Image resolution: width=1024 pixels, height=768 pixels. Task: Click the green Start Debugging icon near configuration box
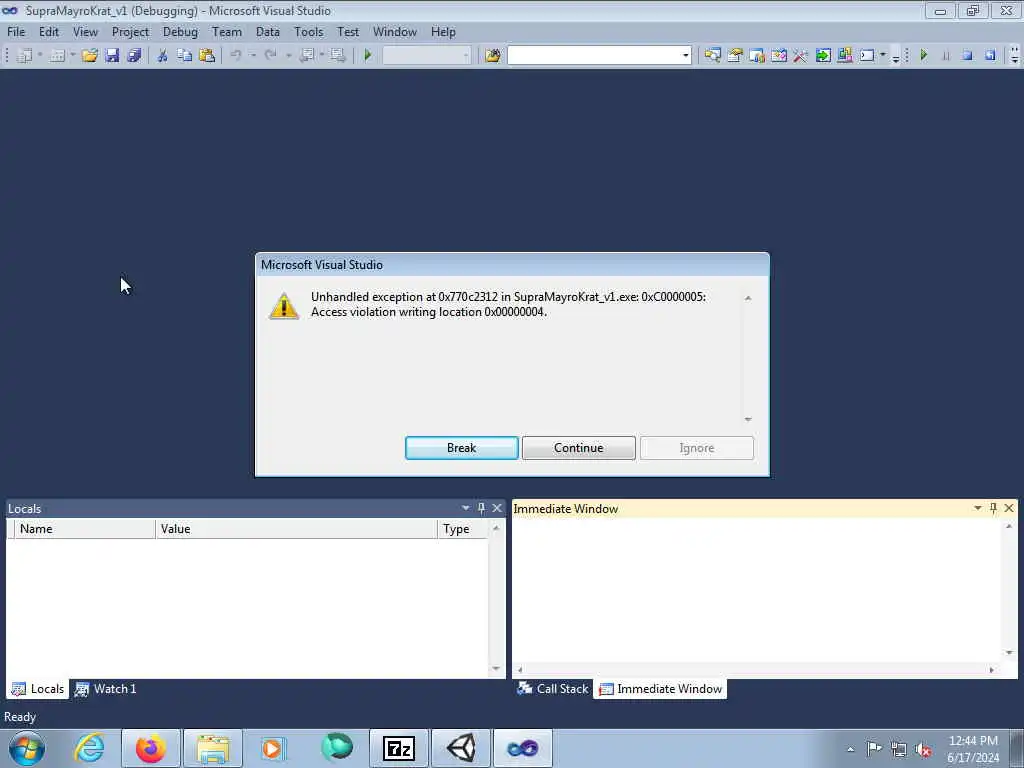[368, 56]
